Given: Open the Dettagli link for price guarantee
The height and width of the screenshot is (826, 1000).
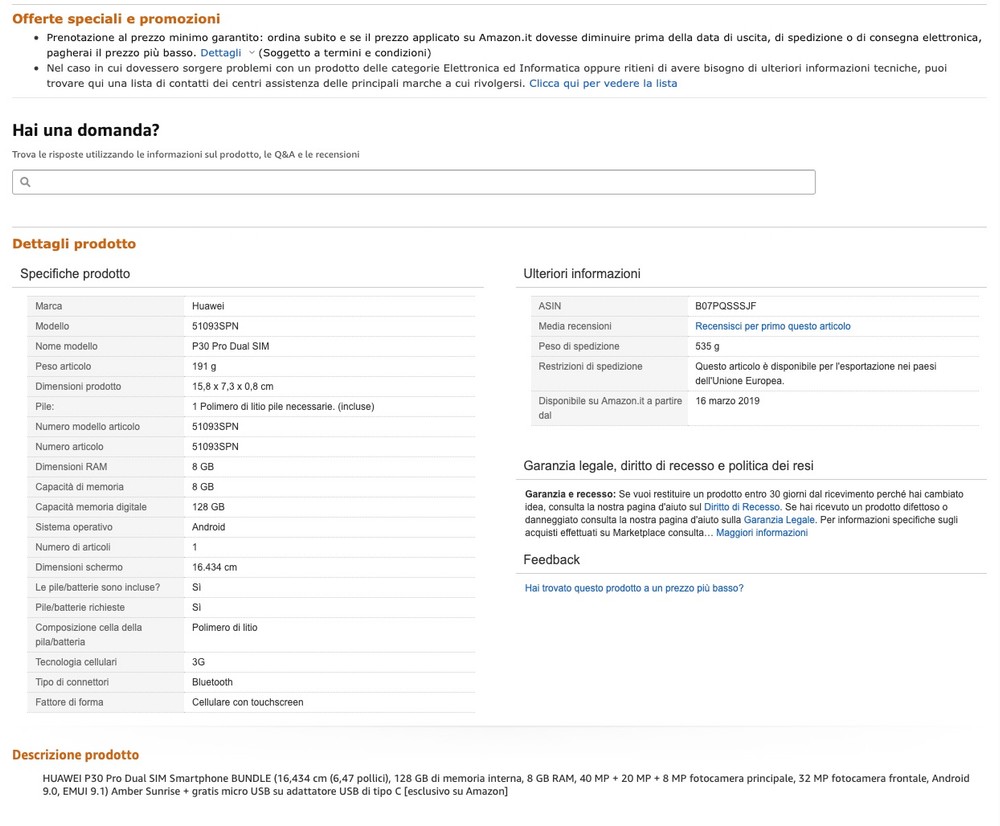Looking at the screenshot, I should tap(220, 53).
